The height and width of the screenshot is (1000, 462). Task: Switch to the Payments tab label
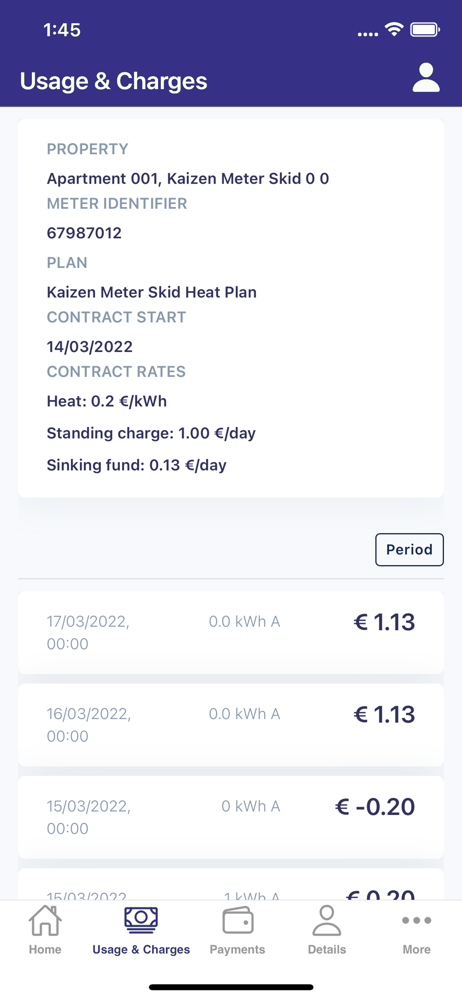coord(237,949)
